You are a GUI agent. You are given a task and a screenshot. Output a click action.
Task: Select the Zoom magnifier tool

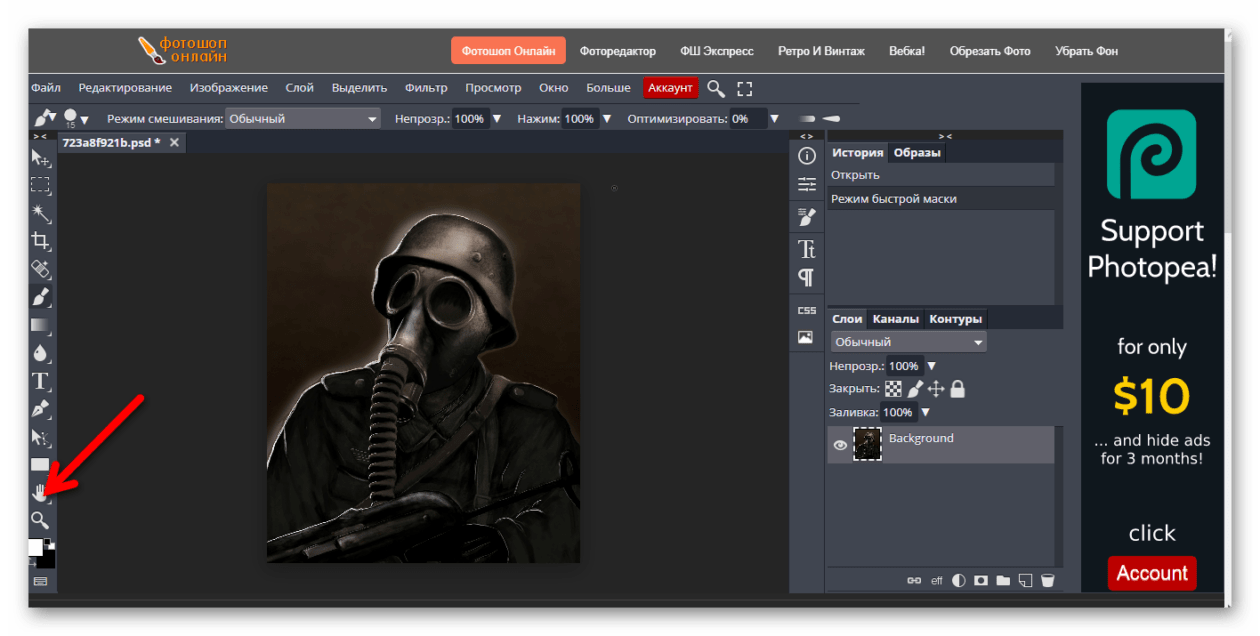coord(40,520)
